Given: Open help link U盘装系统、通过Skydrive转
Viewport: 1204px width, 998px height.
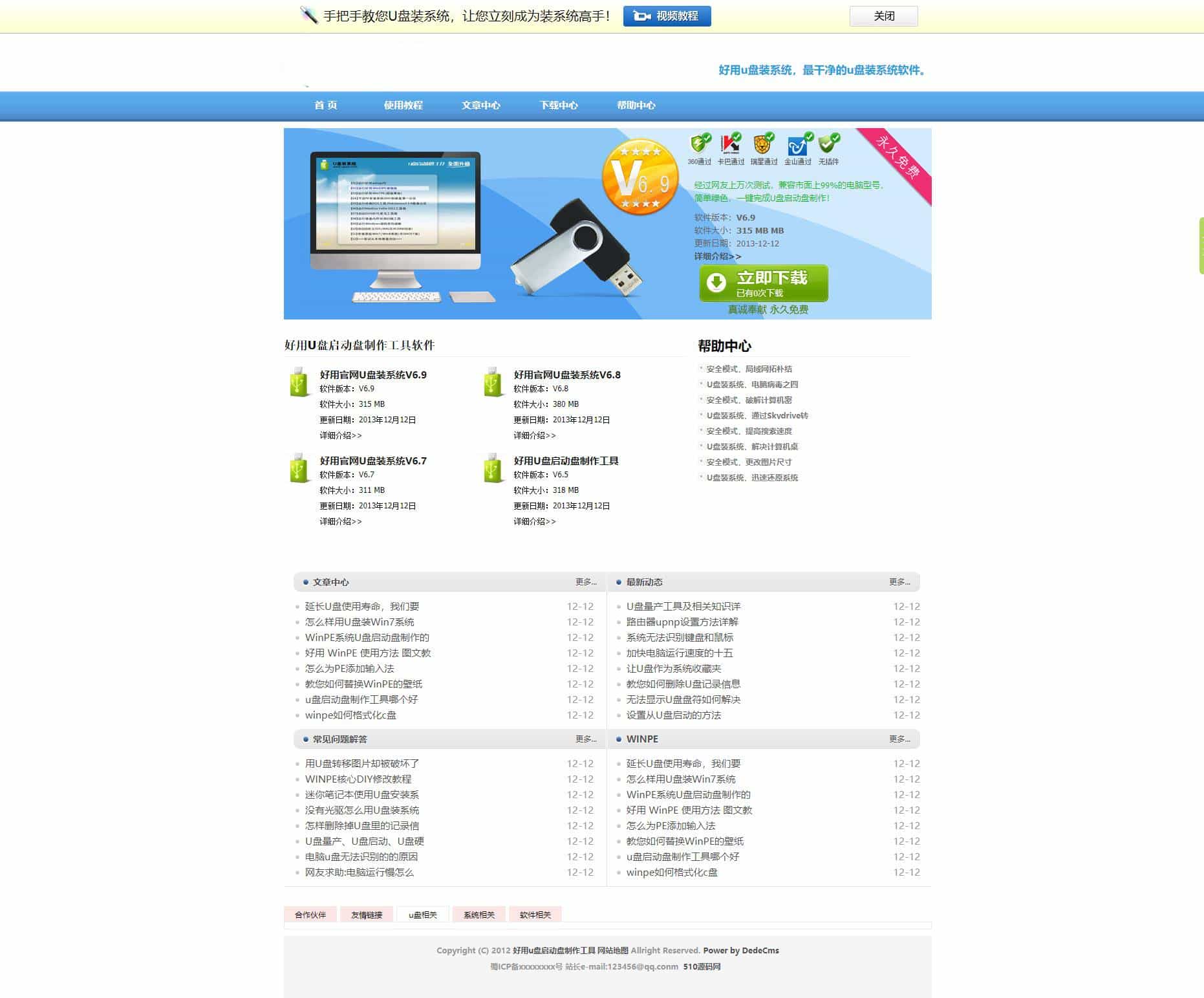Looking at the screenshot, I should (x=757, y=415).
